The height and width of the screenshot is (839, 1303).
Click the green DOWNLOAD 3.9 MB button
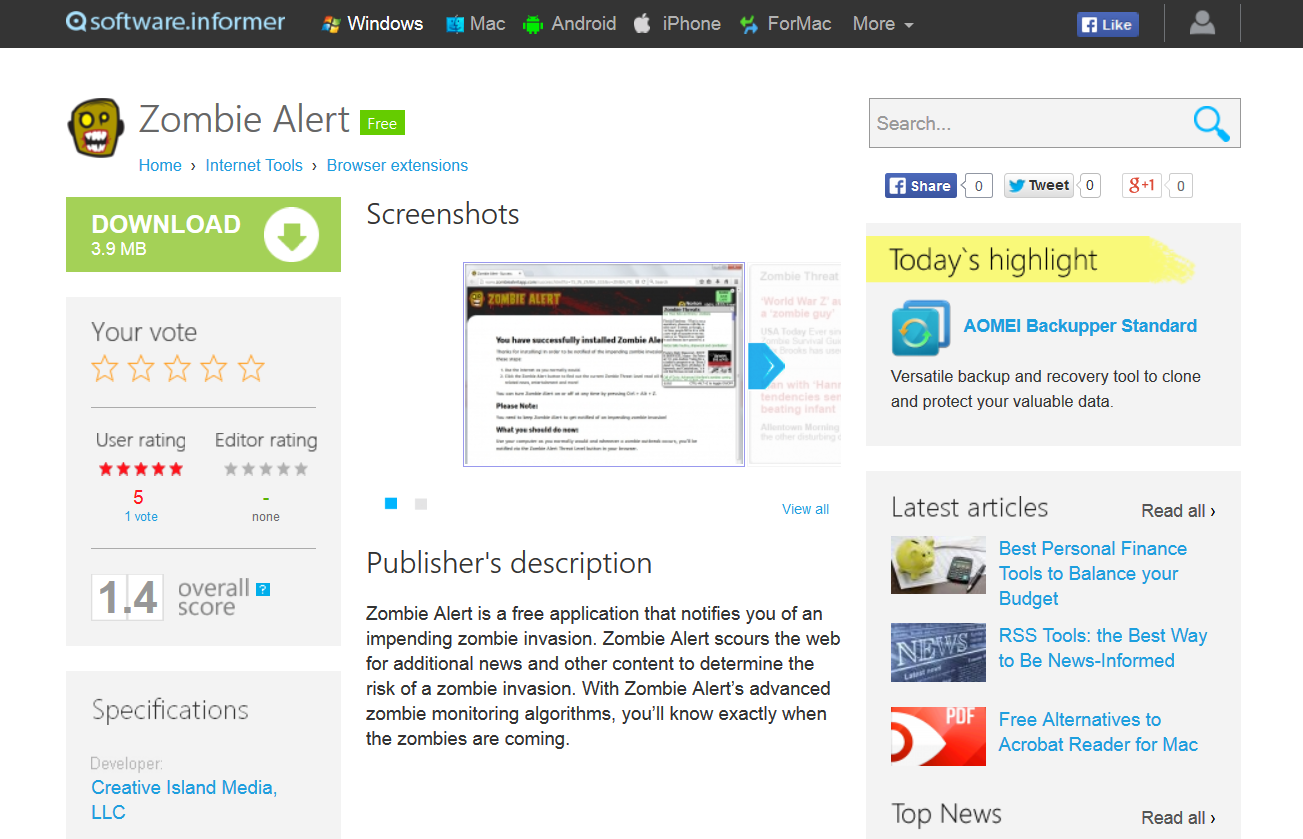click(x=203, y=234)
